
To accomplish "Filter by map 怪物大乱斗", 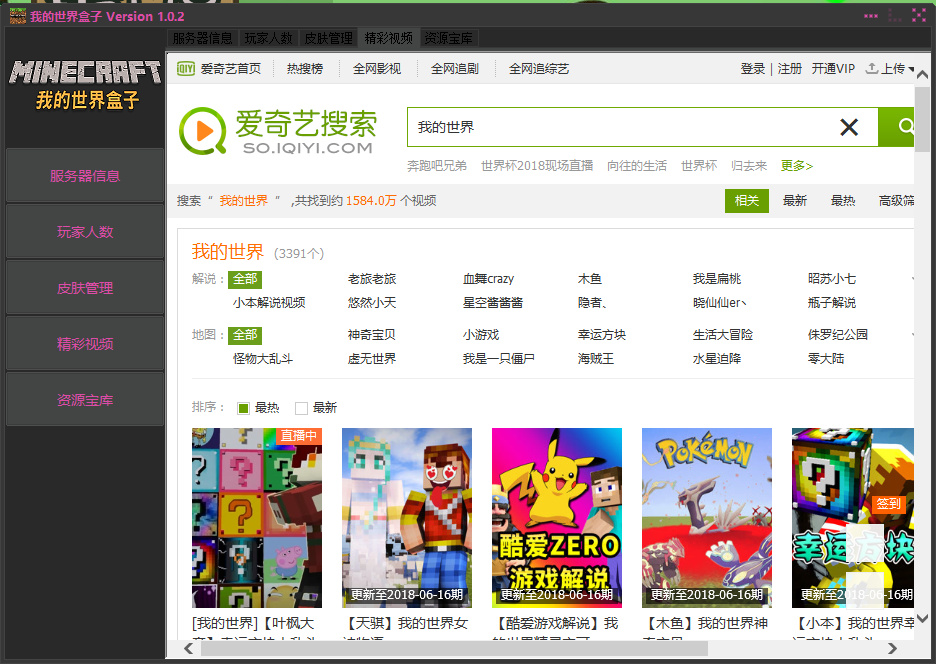I will tap(263, 359).
